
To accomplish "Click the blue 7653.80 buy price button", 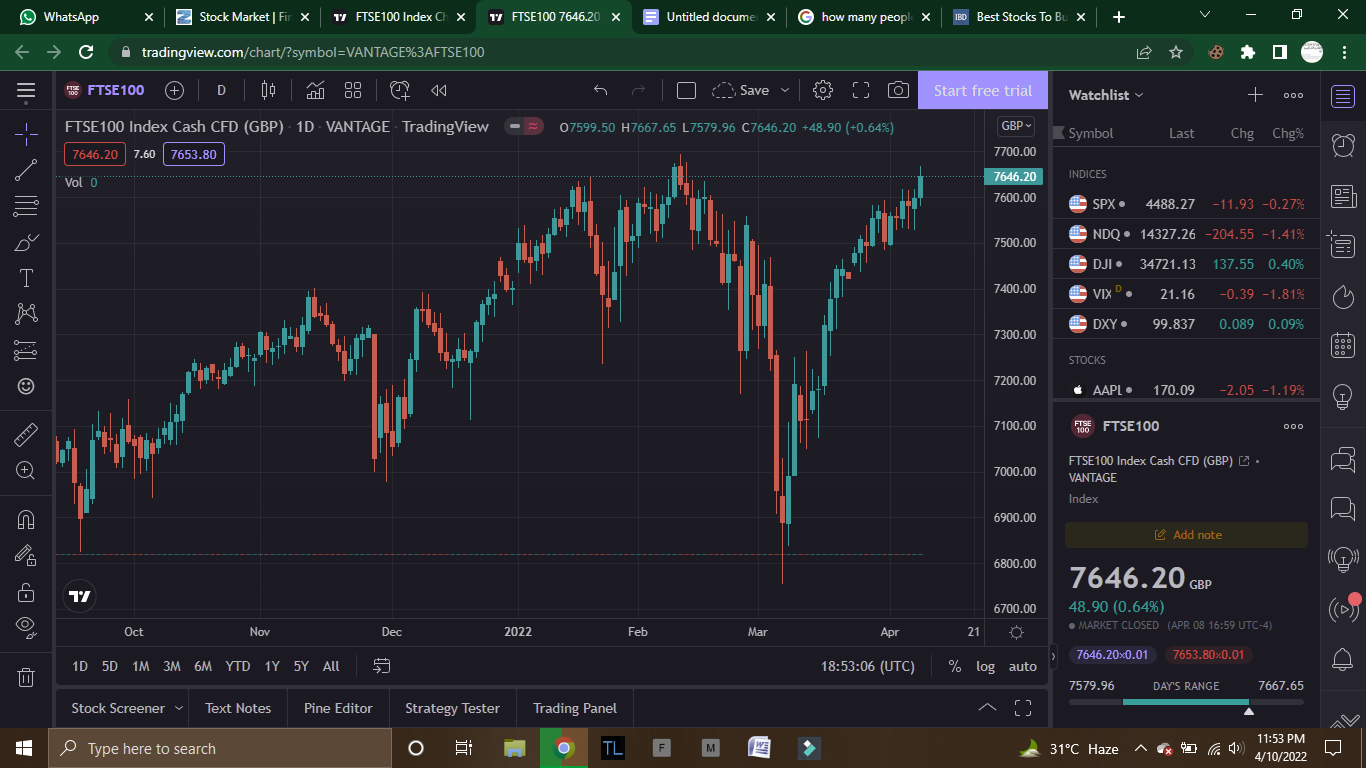I will click(194, 154).
